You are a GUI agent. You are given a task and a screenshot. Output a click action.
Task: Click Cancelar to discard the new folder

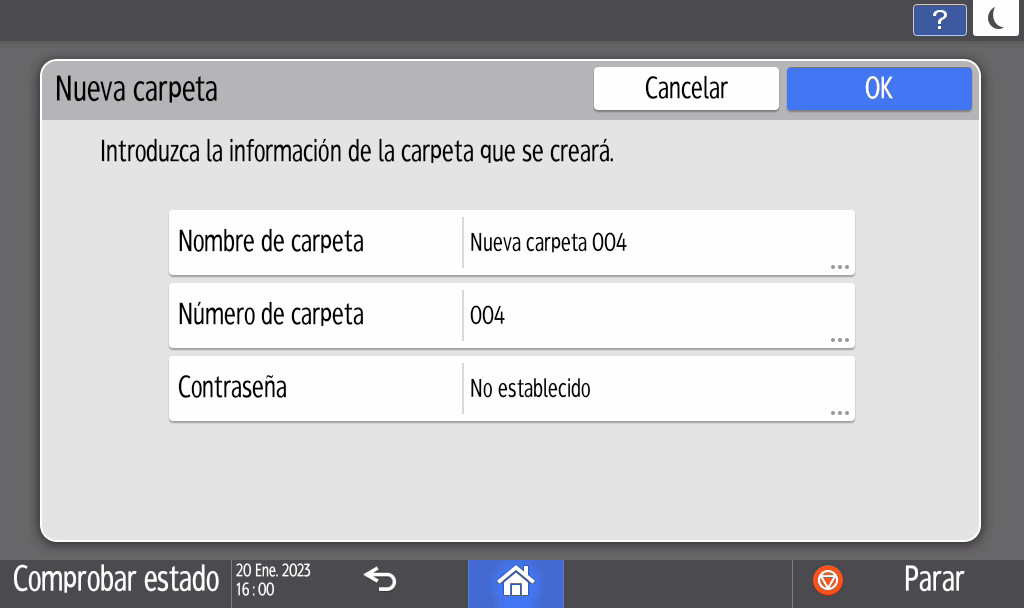[x=686, y=88]
